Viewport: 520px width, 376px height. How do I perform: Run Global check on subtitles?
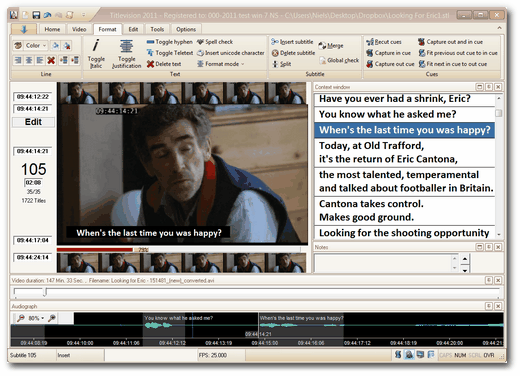(x=339, y=60)
